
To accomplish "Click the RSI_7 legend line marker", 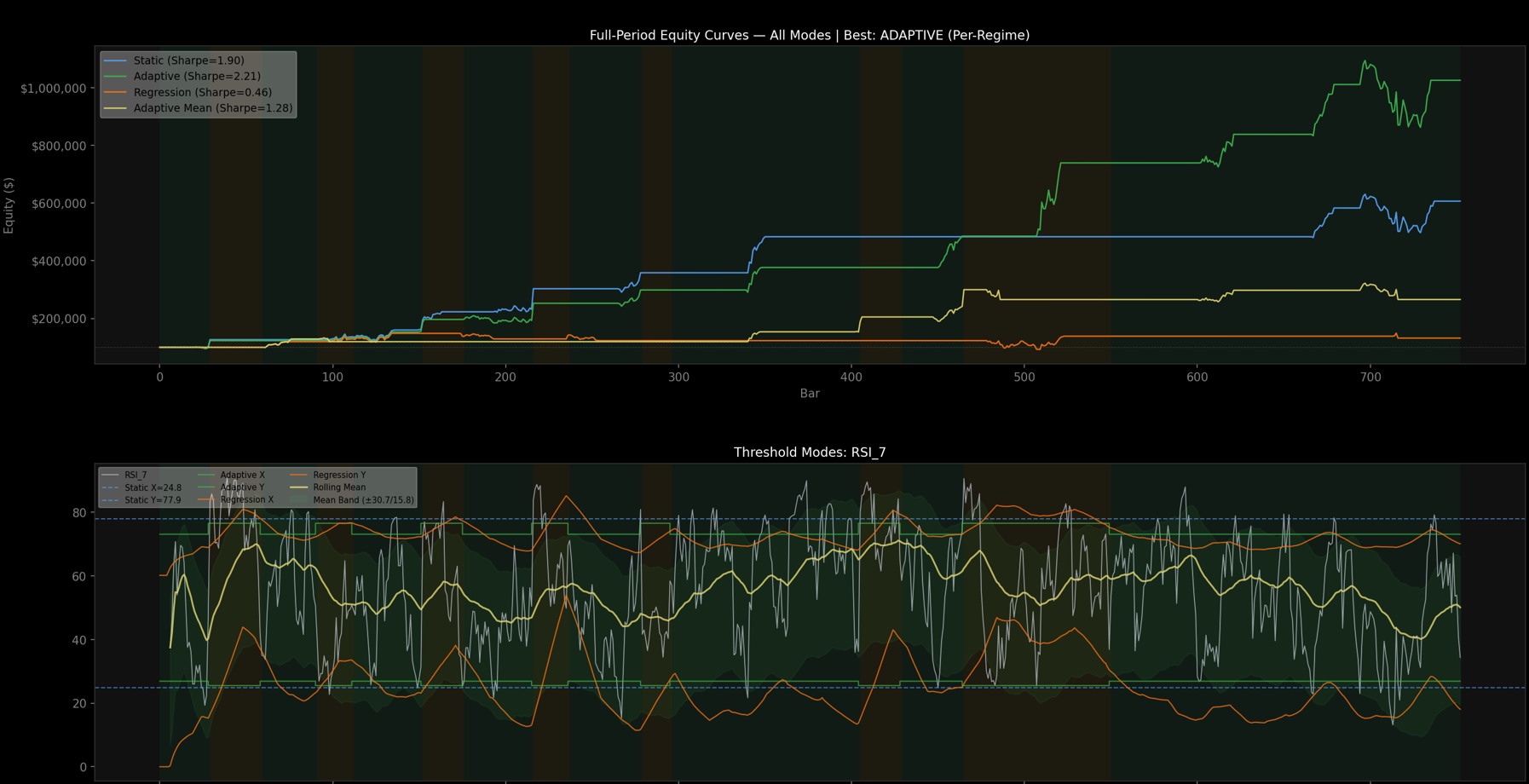I will tap(111, 475).
